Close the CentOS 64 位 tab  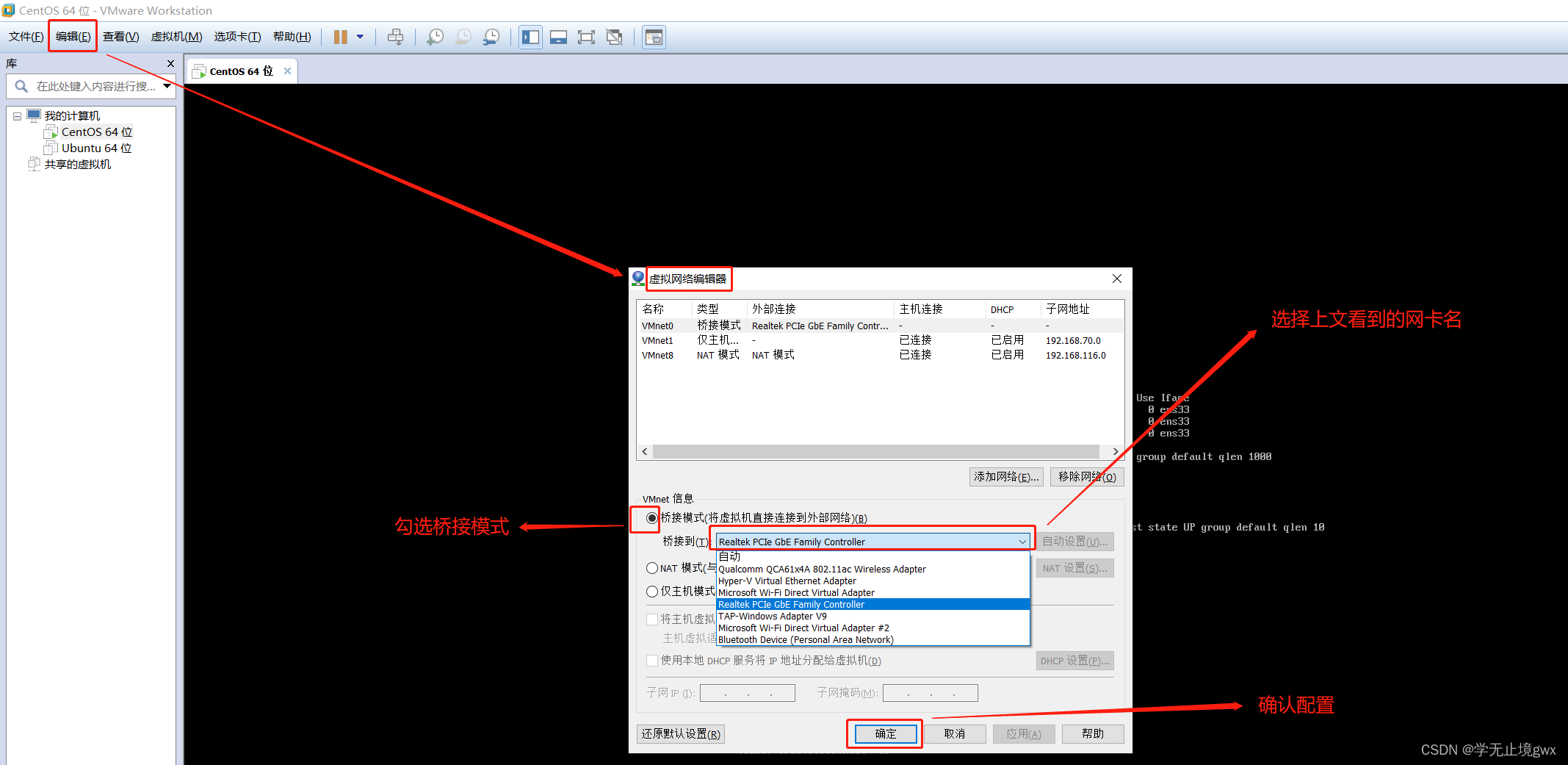[x=287, y=71]
